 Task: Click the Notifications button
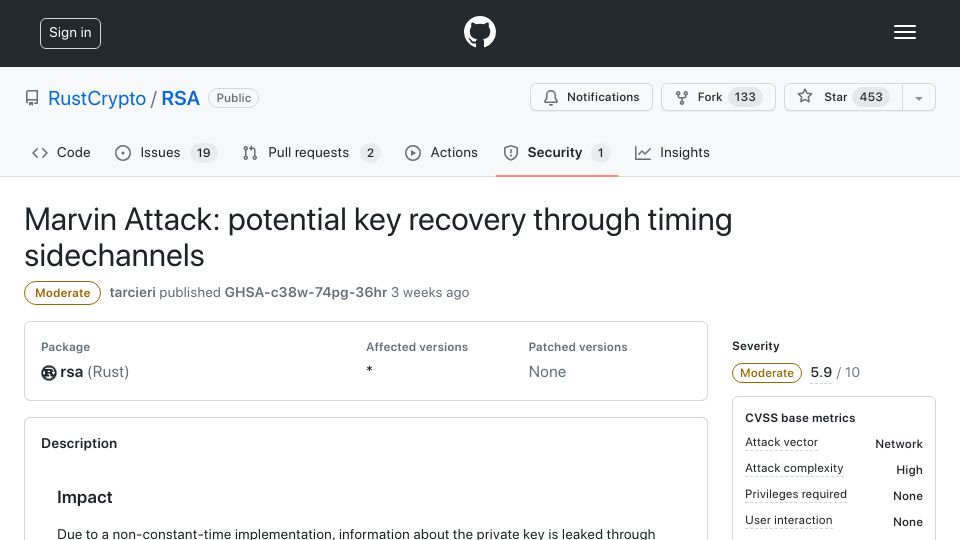(591, 97)
